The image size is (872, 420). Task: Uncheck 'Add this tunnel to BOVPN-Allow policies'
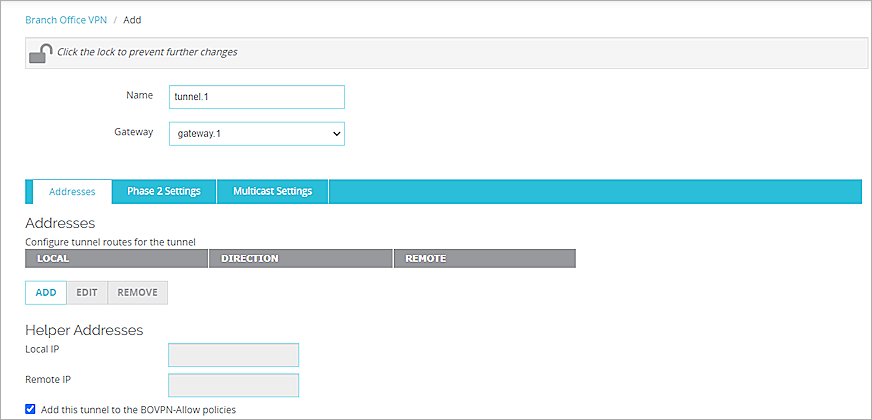(x=31, y=409)
